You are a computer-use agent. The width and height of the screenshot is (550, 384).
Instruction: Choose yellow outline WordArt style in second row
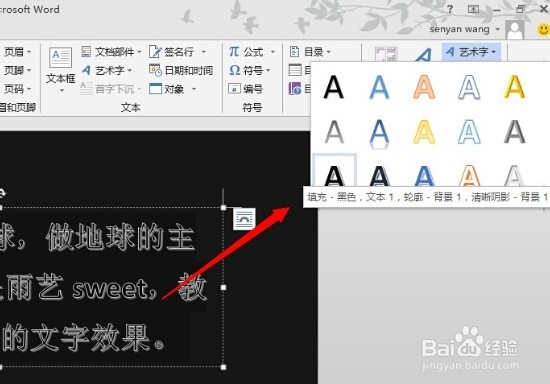pos(424,132)
